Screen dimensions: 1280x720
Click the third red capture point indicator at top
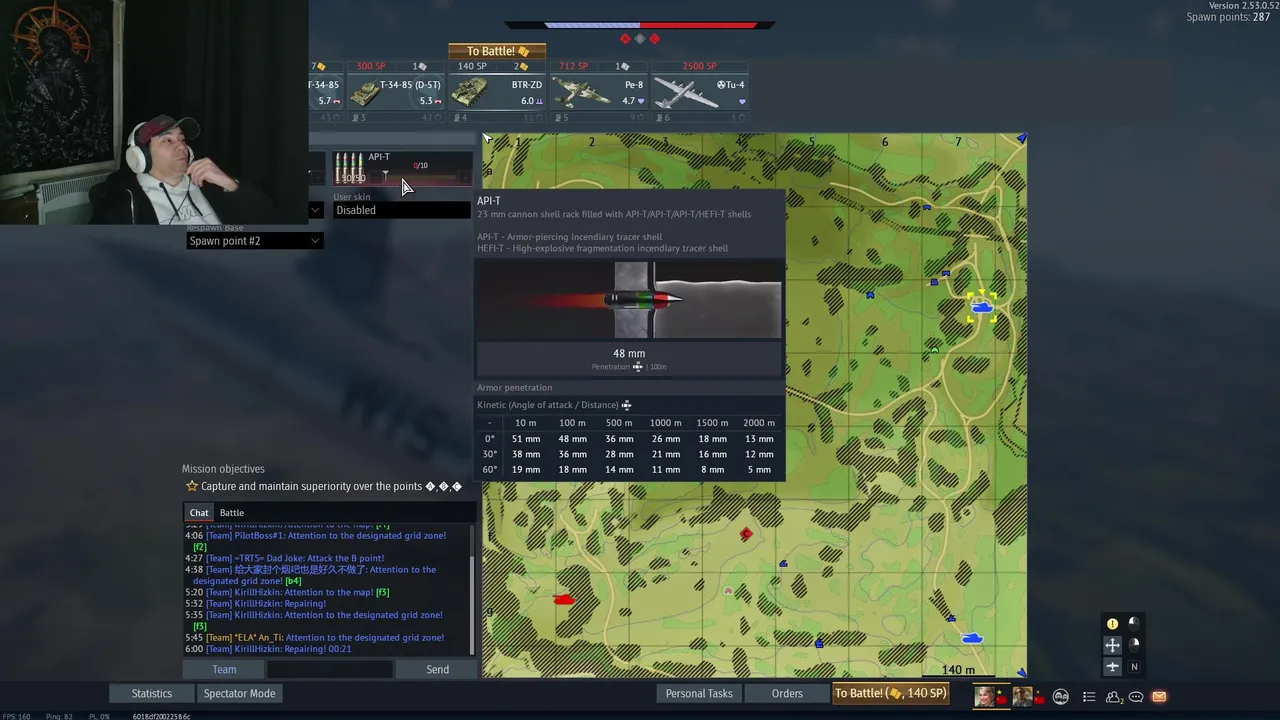(x=655, y=39)
